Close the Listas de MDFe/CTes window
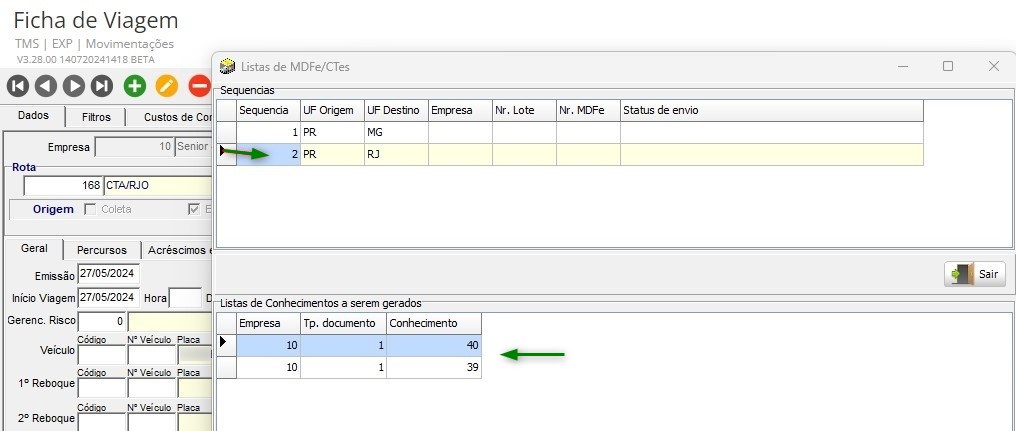Screen dimensions: 1016x431 993,66
